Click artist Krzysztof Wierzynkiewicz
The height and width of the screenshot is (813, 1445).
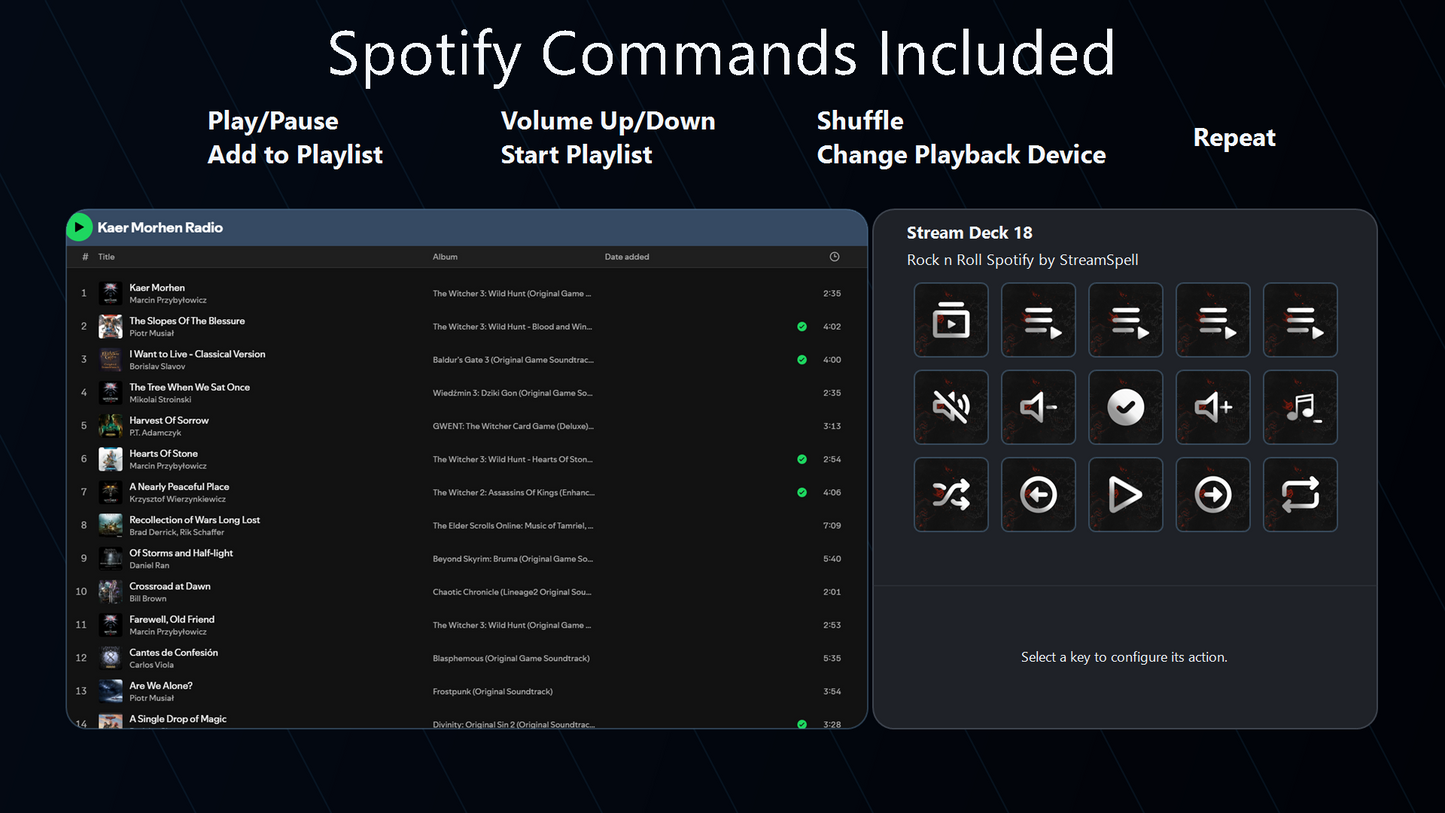click(x=177, y=499)
